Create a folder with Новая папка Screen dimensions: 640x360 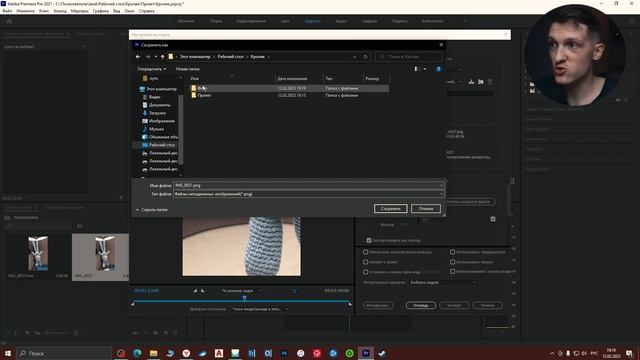(x=187, y=69)
